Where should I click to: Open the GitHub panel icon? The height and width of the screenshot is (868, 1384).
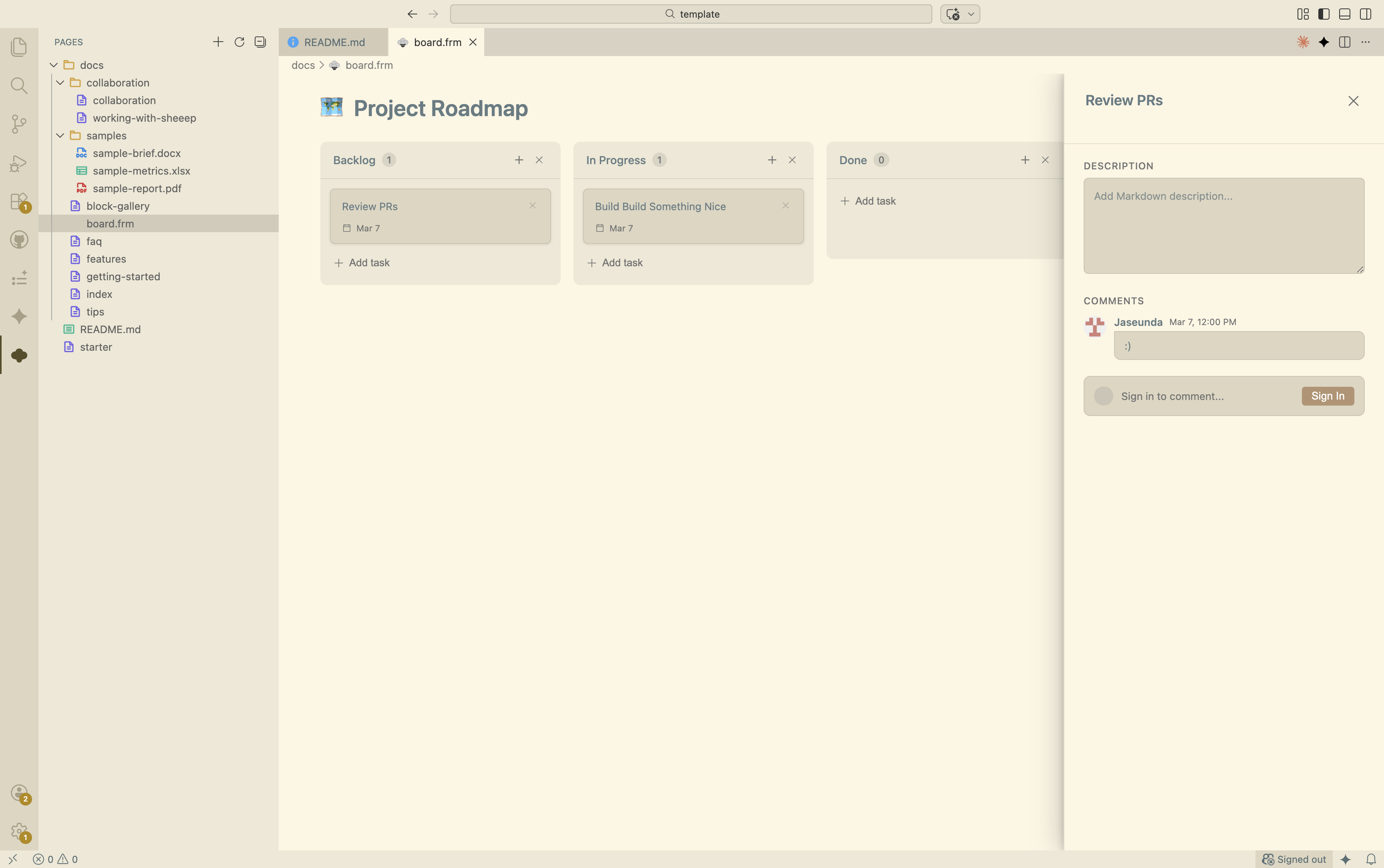pos(19,240)
